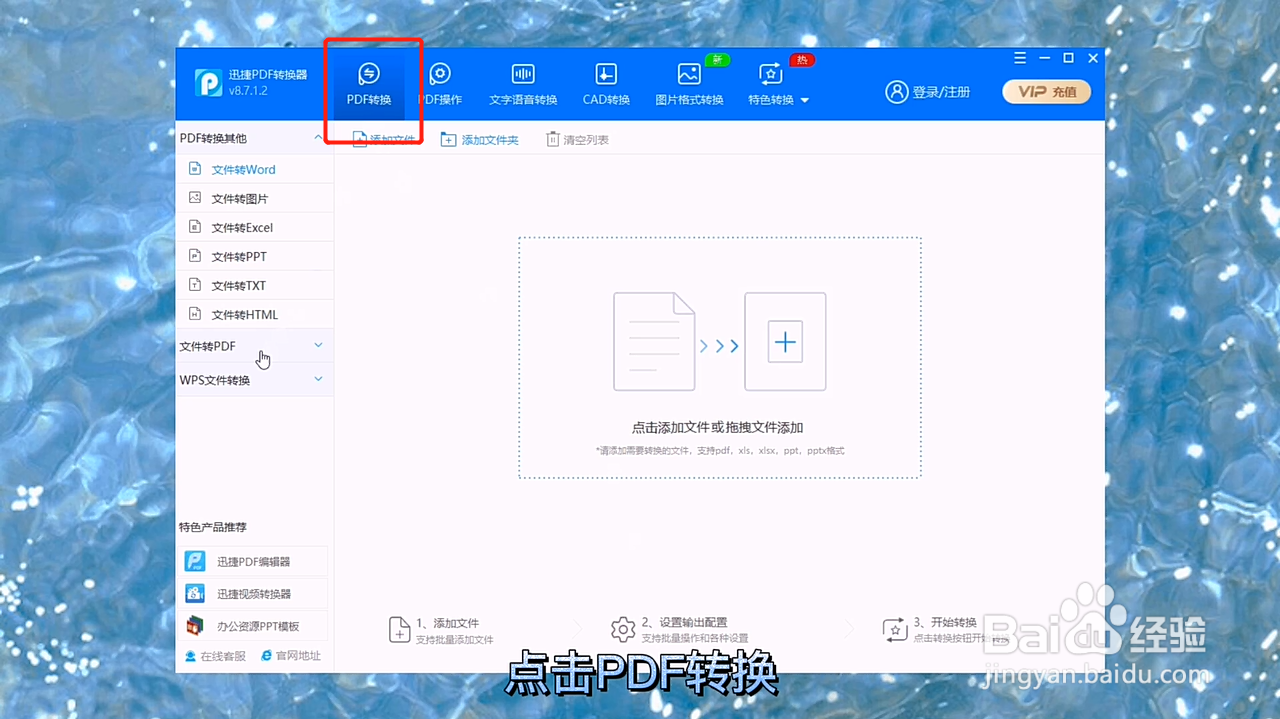The image size is (1280, 719).
Task: Click 添加文件夹 toolbar button
Action: pos(480,140)
